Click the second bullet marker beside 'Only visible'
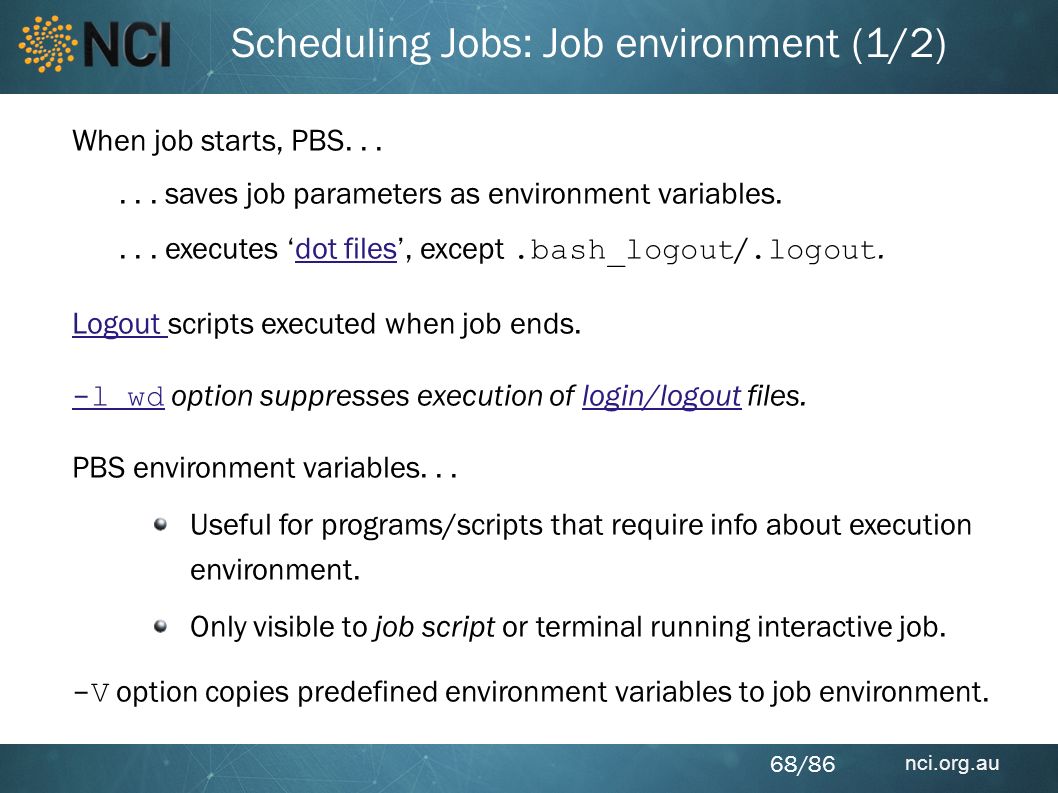Image resolution: width=1058 pixels, height=793 pixels. [161, 626]
